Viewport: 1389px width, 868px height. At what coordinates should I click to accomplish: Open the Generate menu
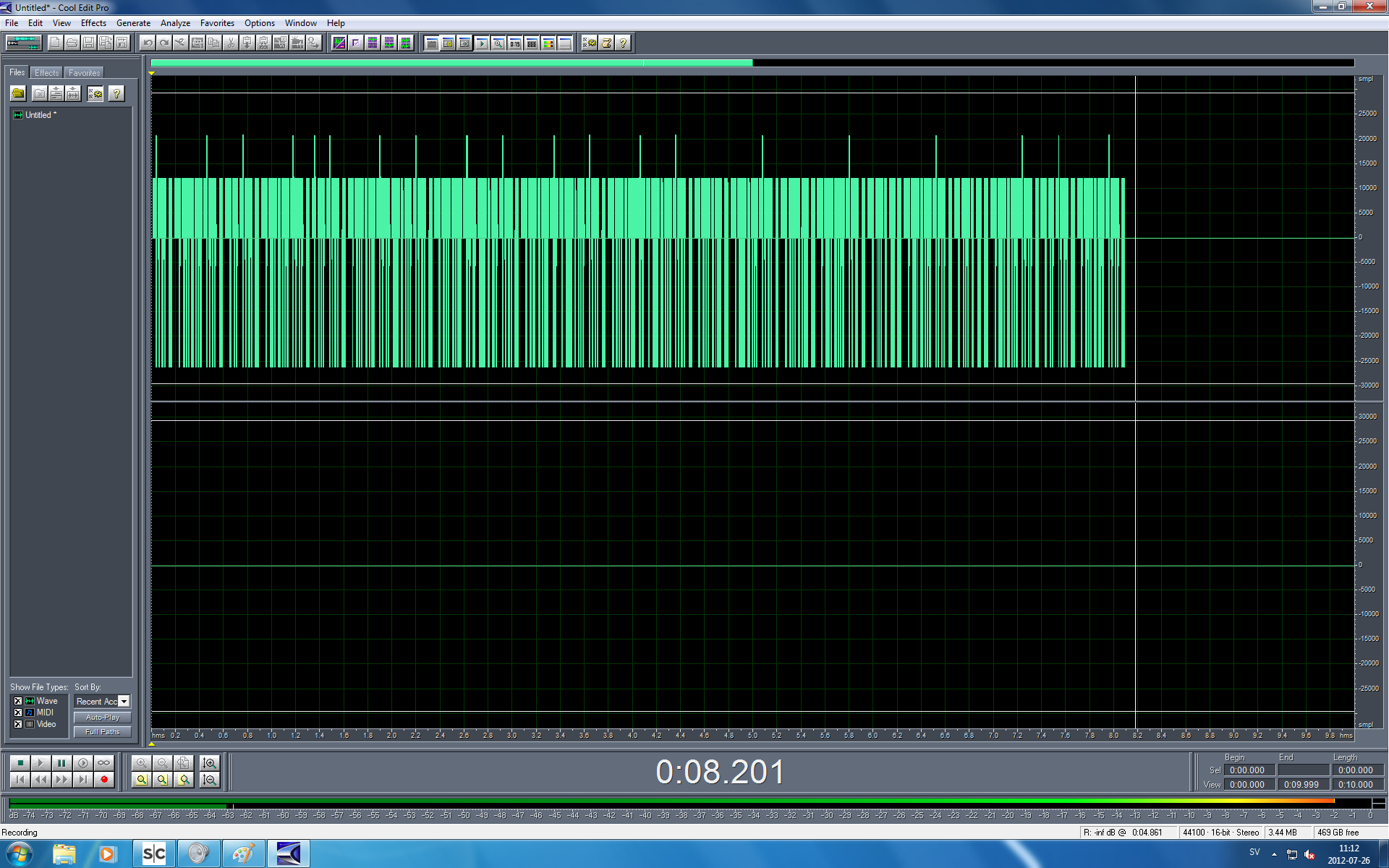coord(133,23)
